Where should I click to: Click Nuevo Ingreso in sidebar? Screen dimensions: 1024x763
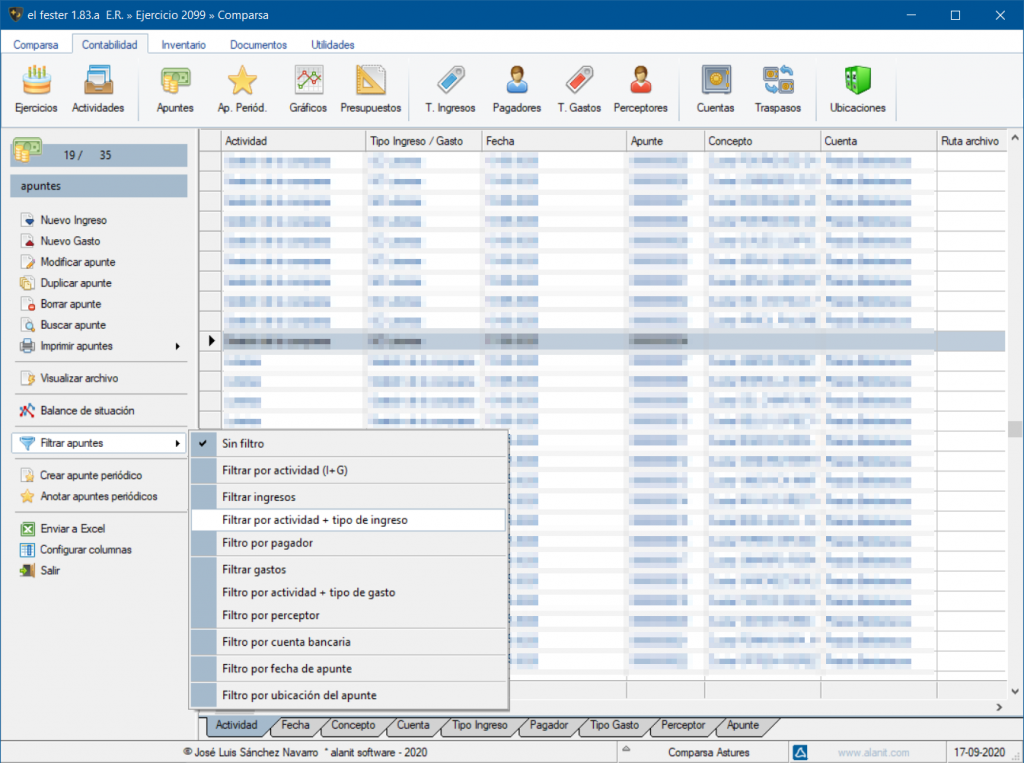73,220
